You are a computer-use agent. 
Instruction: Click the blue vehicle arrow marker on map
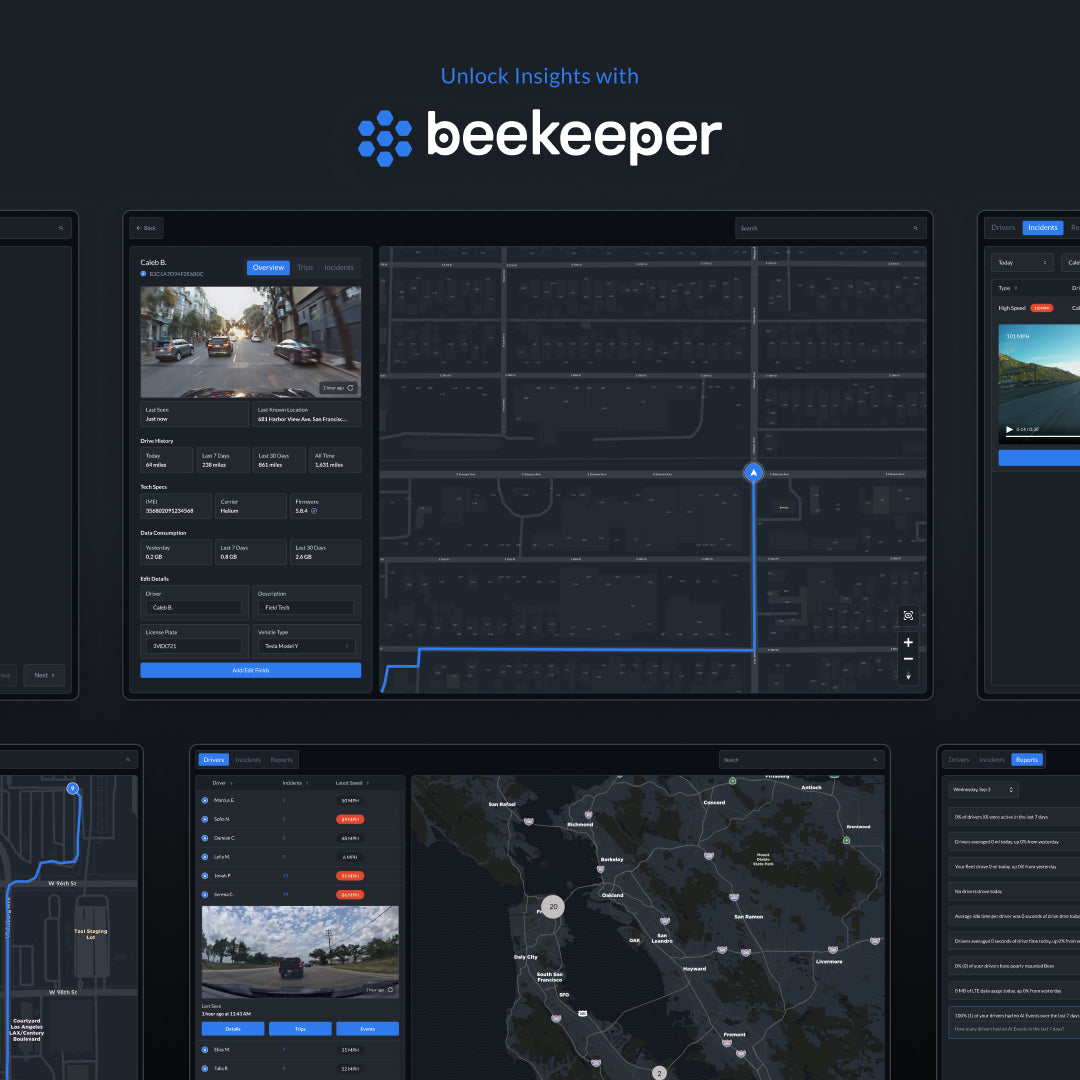tap(754, 472)
